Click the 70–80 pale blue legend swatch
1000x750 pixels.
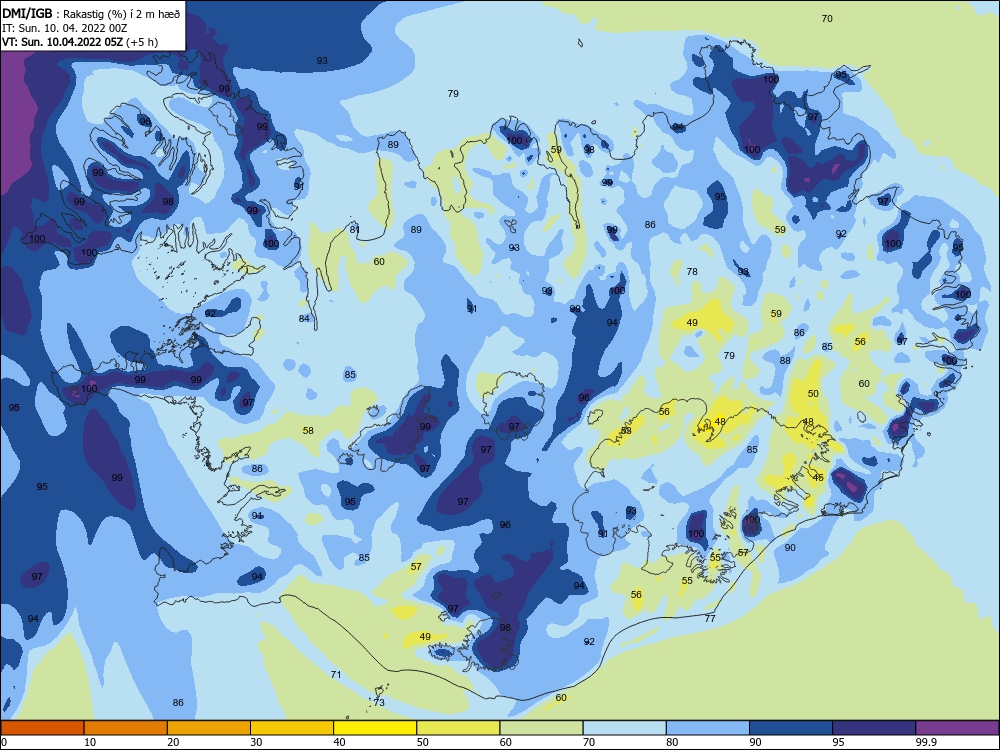coord(624,728)
